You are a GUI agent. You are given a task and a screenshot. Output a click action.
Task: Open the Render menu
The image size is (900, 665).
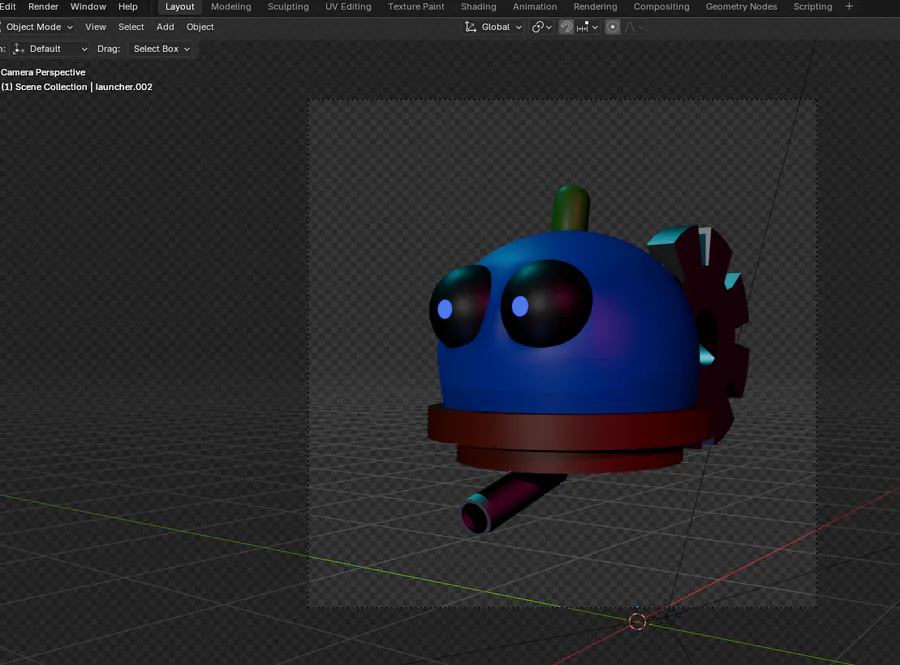[43, 7]
